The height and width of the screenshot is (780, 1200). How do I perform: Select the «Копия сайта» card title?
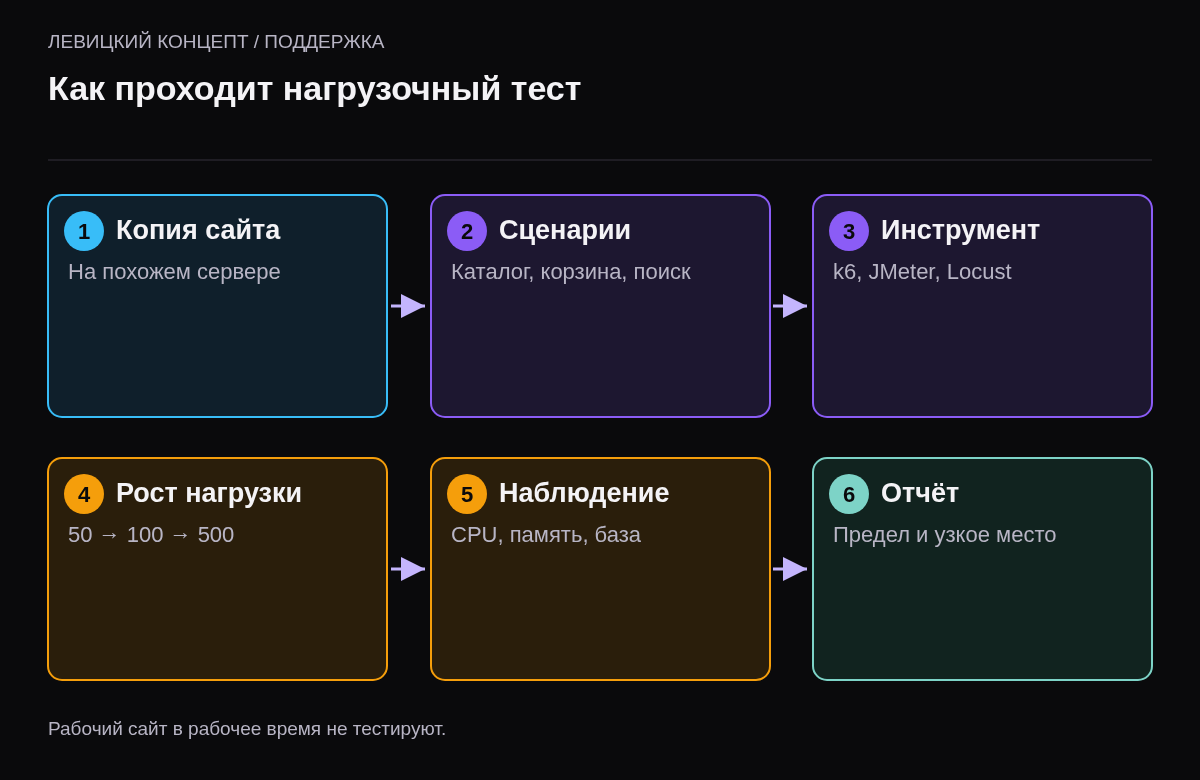pyautogui.click(x=198, y=230)
